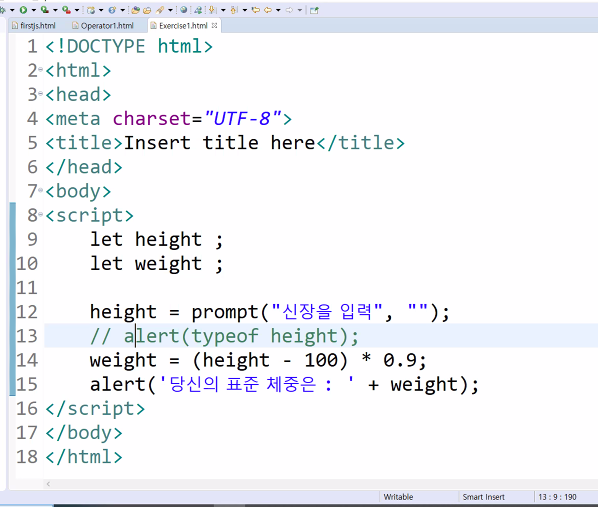Click the '당신의 표준 체중은 : ' string
The height and width of the screenshot is (507, 598).
[x=256, y=384]
